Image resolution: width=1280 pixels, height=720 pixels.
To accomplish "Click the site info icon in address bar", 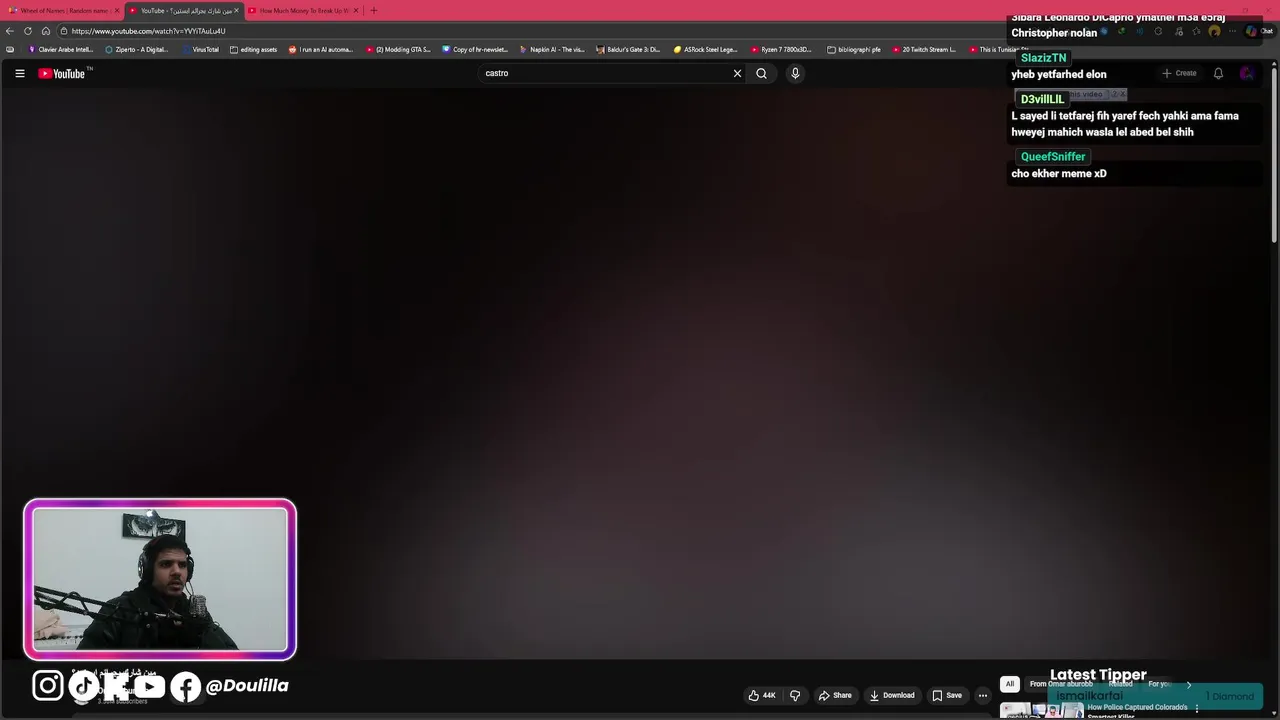I will pyautogui.click(x=62, y=31).
